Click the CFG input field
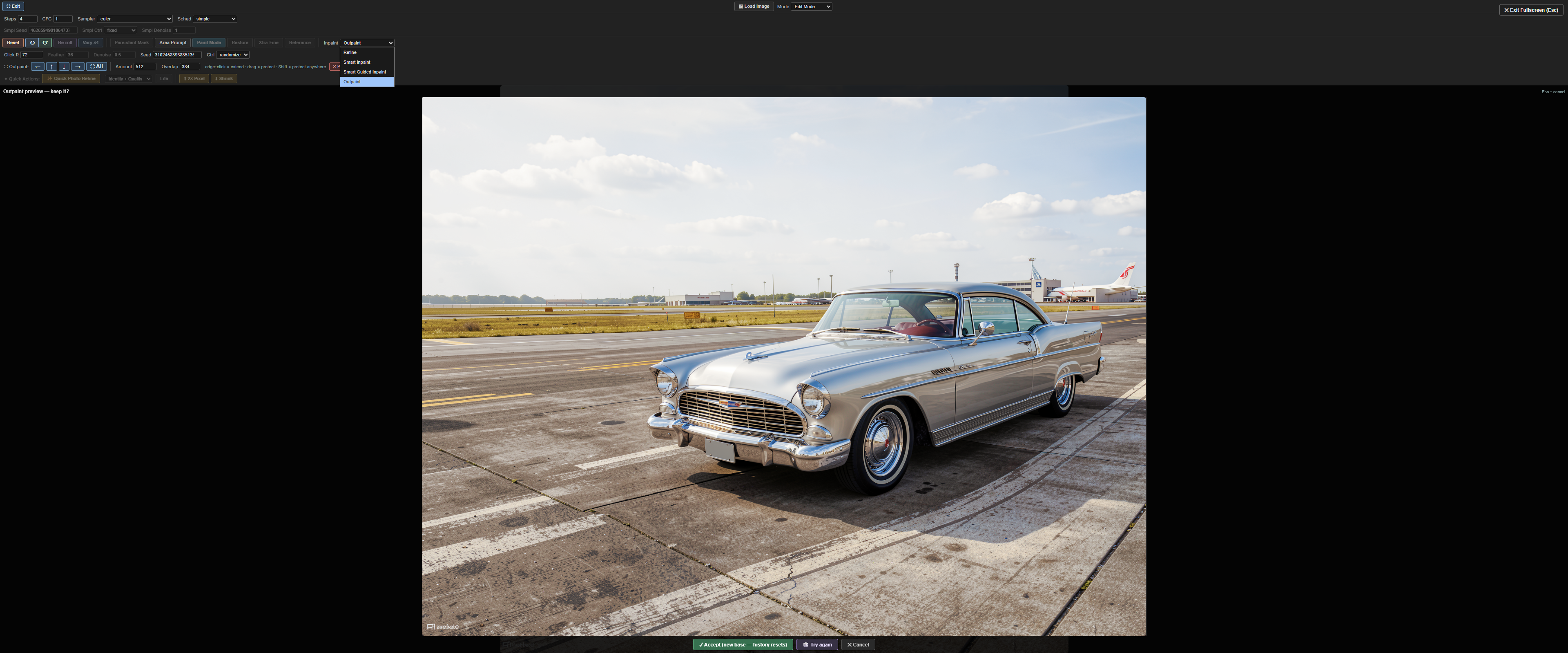Screen dimensions: 1568x653 [x=63, y=19]
